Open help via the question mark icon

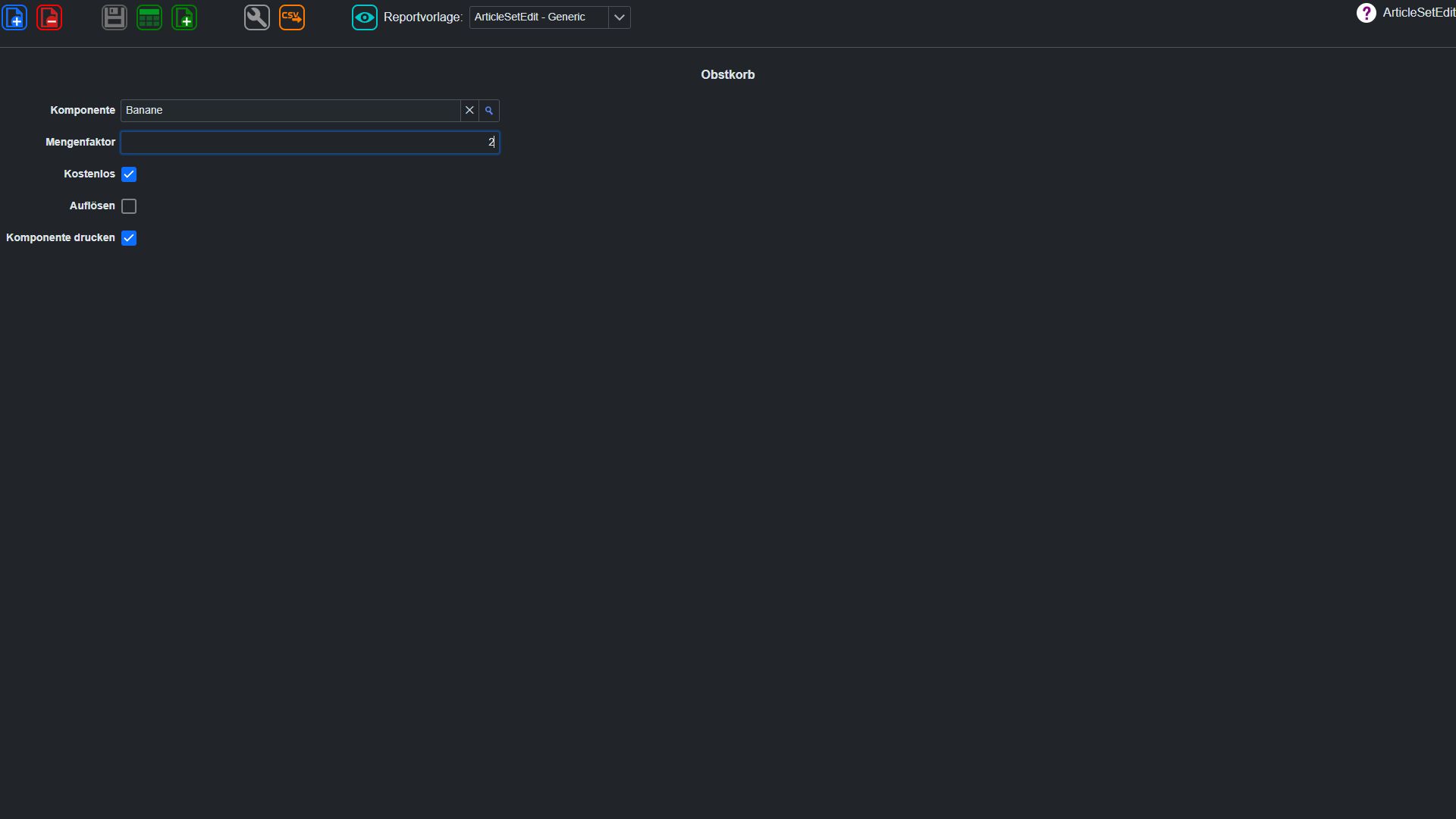point(1367,13)
